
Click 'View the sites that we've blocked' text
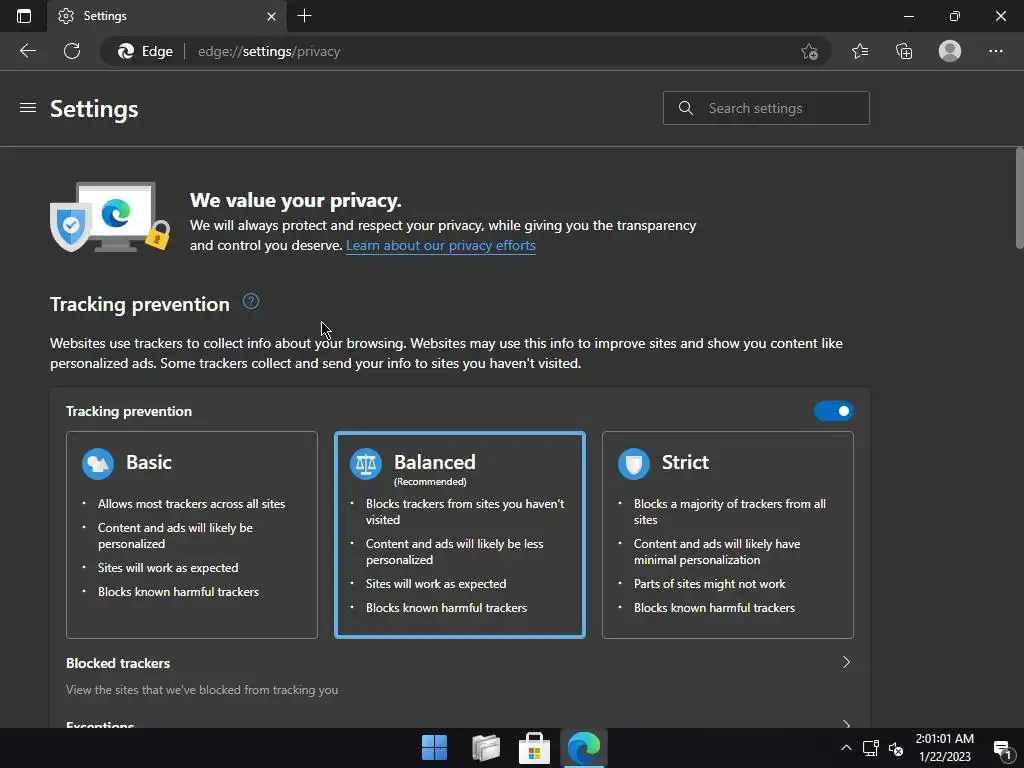pos(202,690)
